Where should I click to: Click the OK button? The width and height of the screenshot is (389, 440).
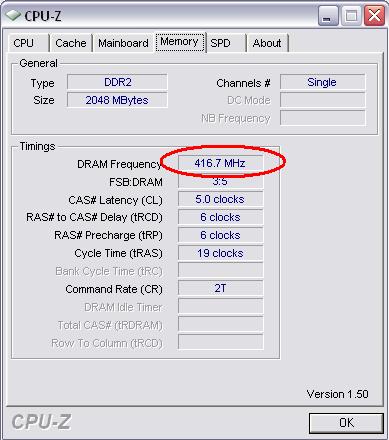[x=346, y=423]
